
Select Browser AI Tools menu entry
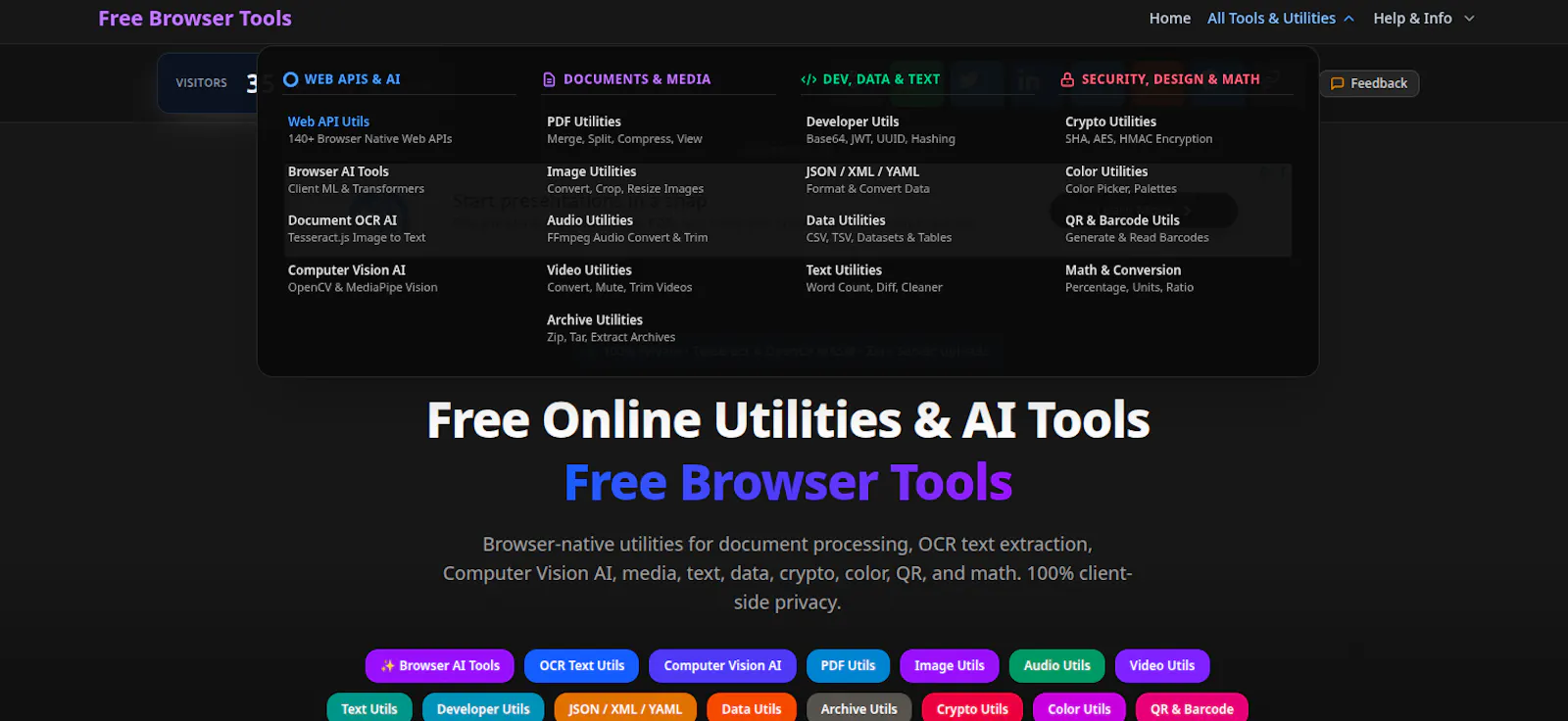click(356, 179)
